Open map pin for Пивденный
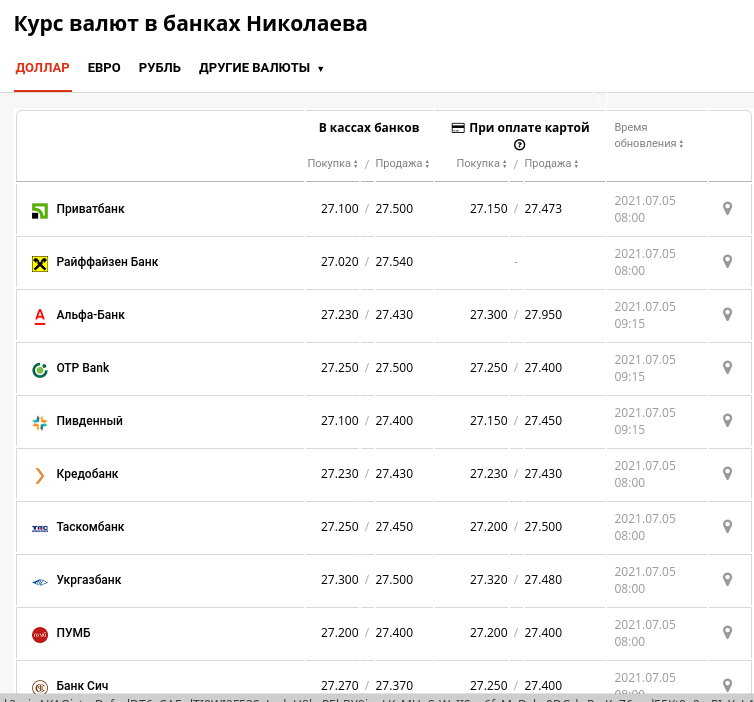754x702 pixels. pos(728,420)
